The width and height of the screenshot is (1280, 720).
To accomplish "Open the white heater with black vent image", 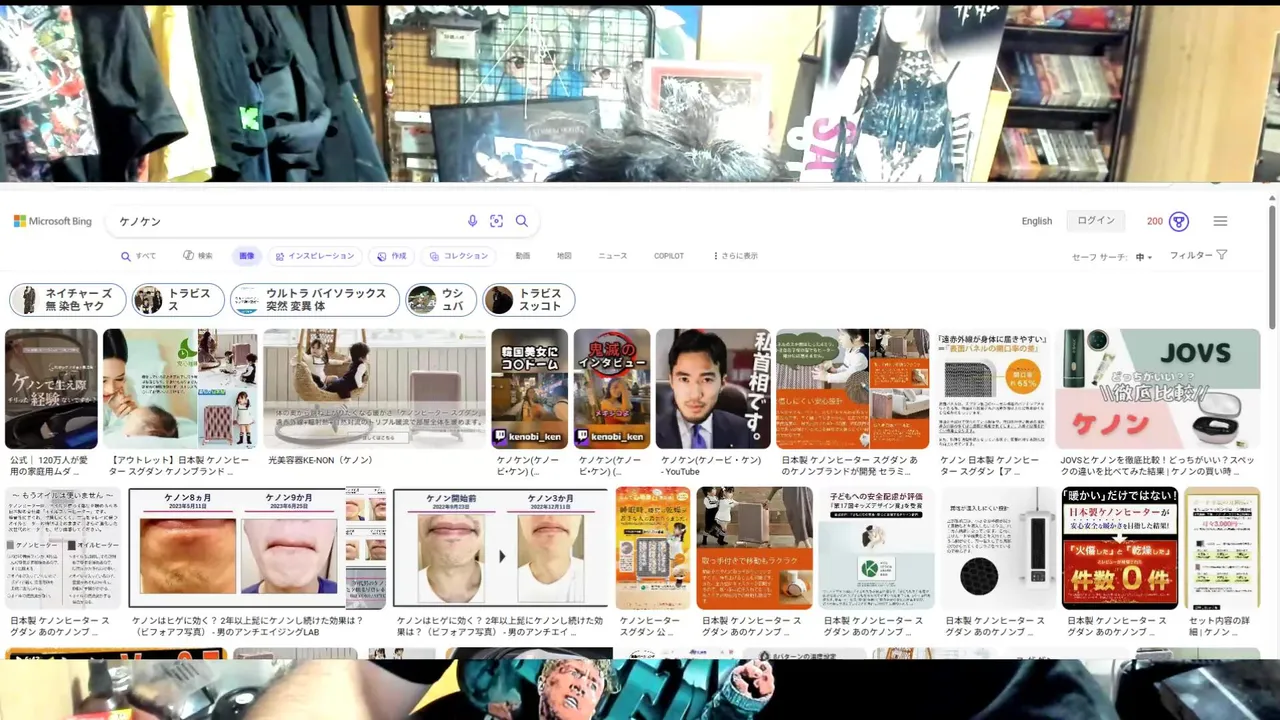I will 999,548.
